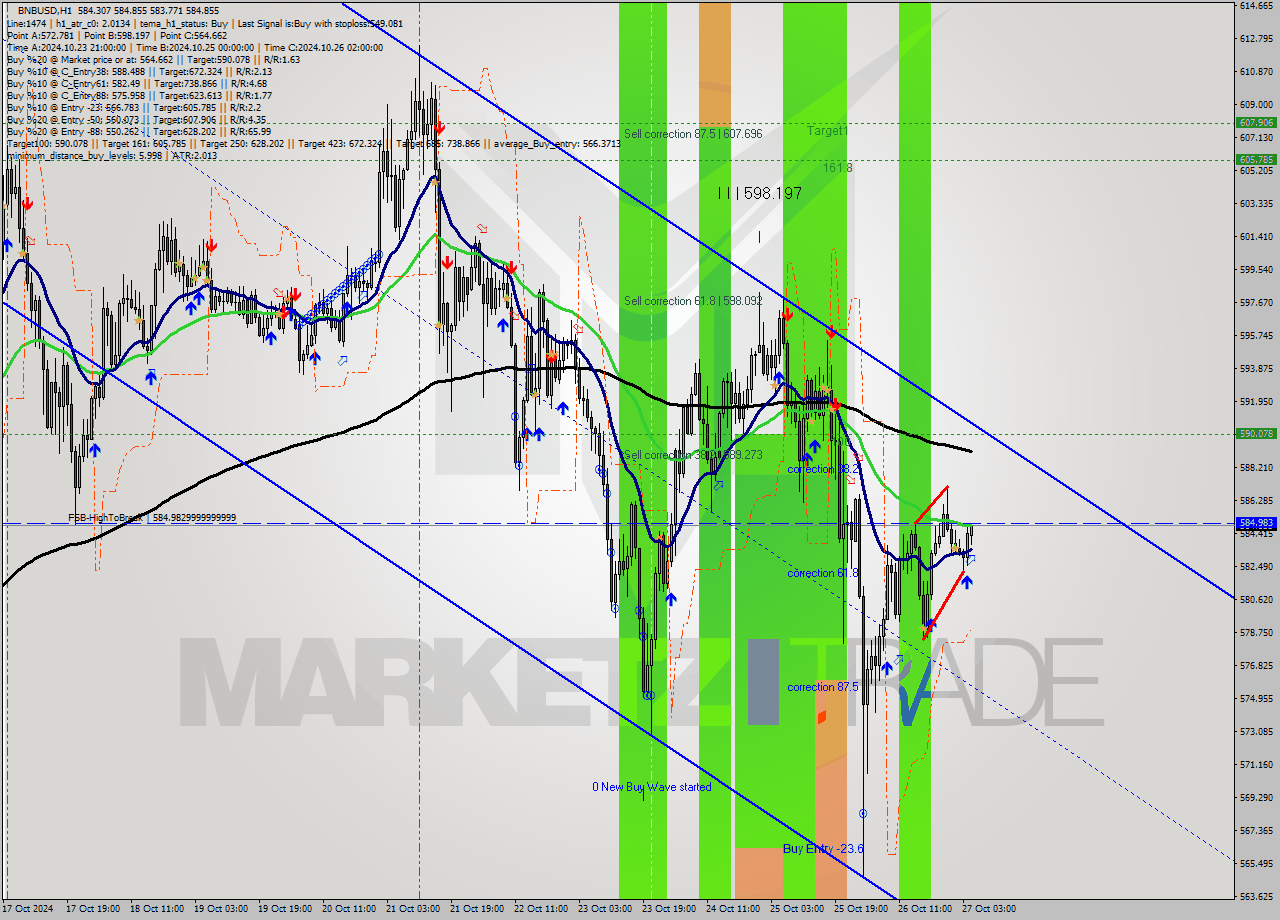Click the '27 Oct 03:00' time label
Viewport: 1280px width, 920px height.
pyautogui.click(x=991, y=909)
